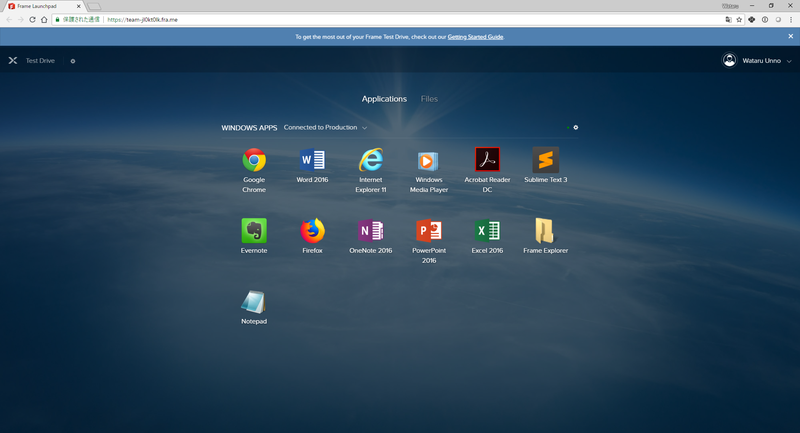Click the Wataru Unno username

point(761,61)
